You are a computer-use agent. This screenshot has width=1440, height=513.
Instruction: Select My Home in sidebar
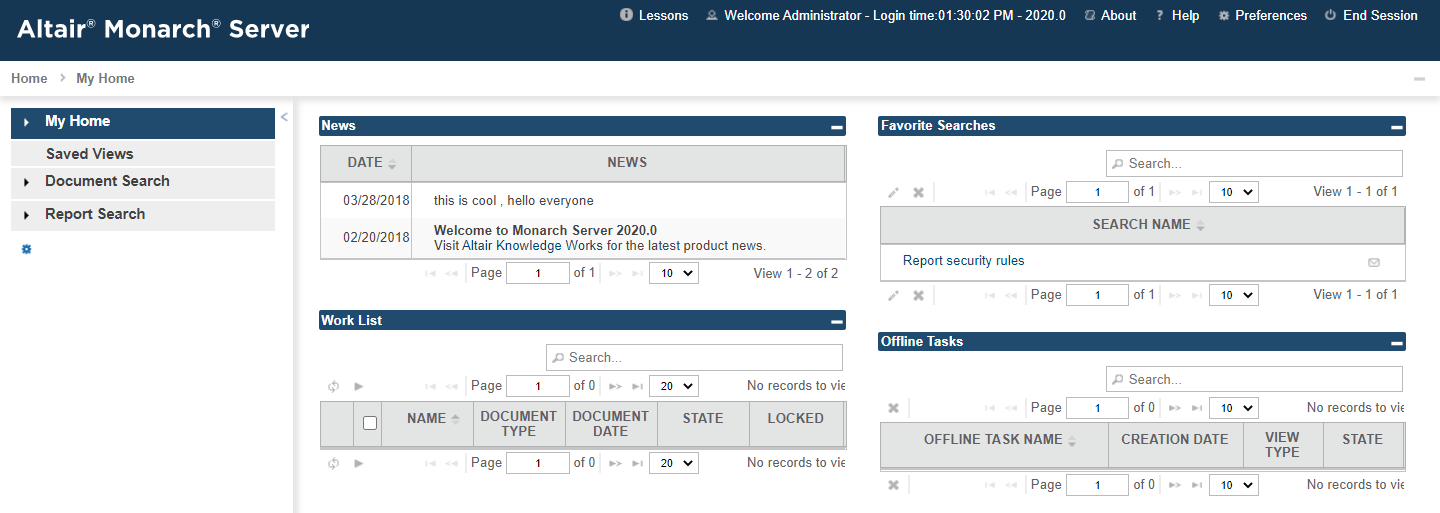click(143, 122)
